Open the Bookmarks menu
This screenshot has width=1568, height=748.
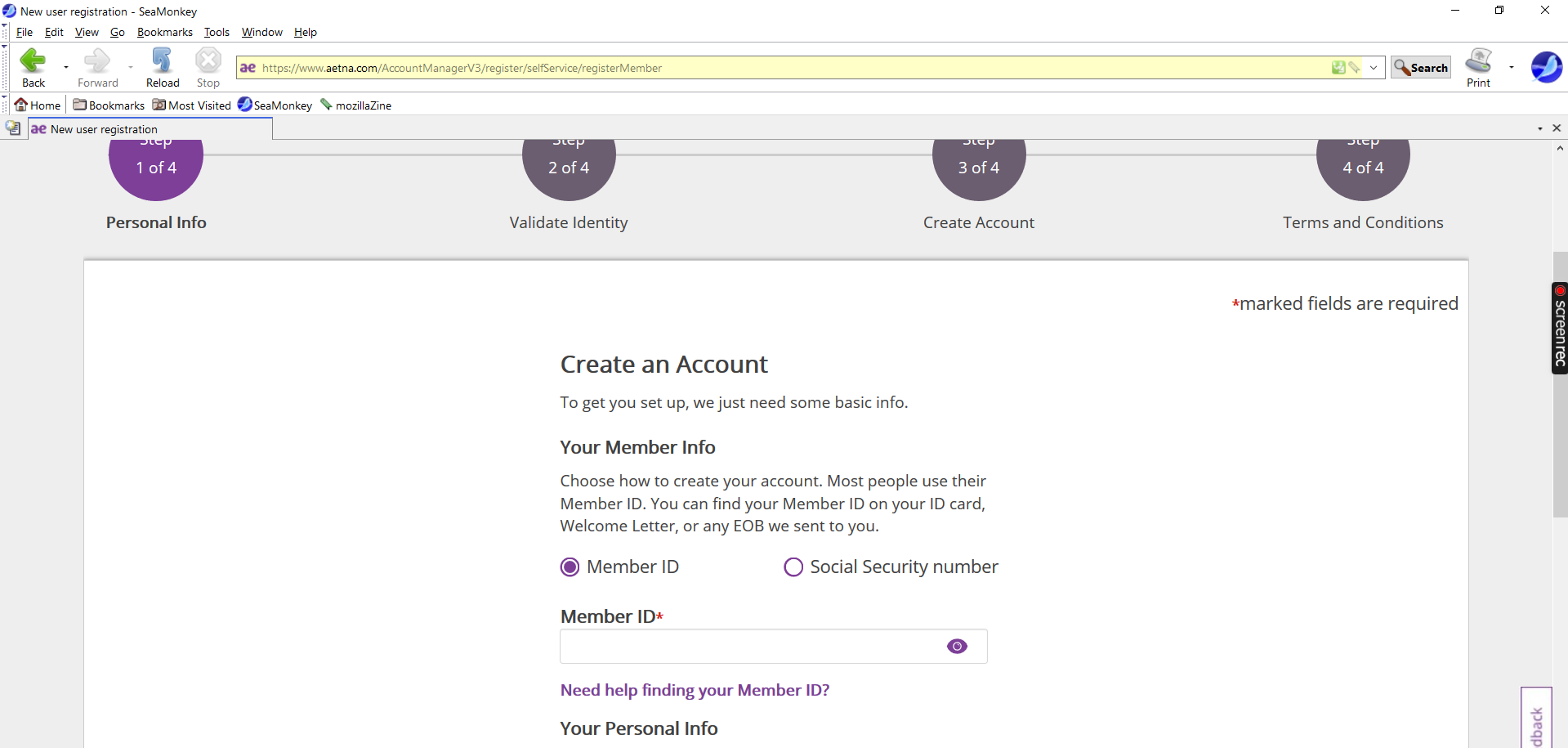[x=165, y=32]
